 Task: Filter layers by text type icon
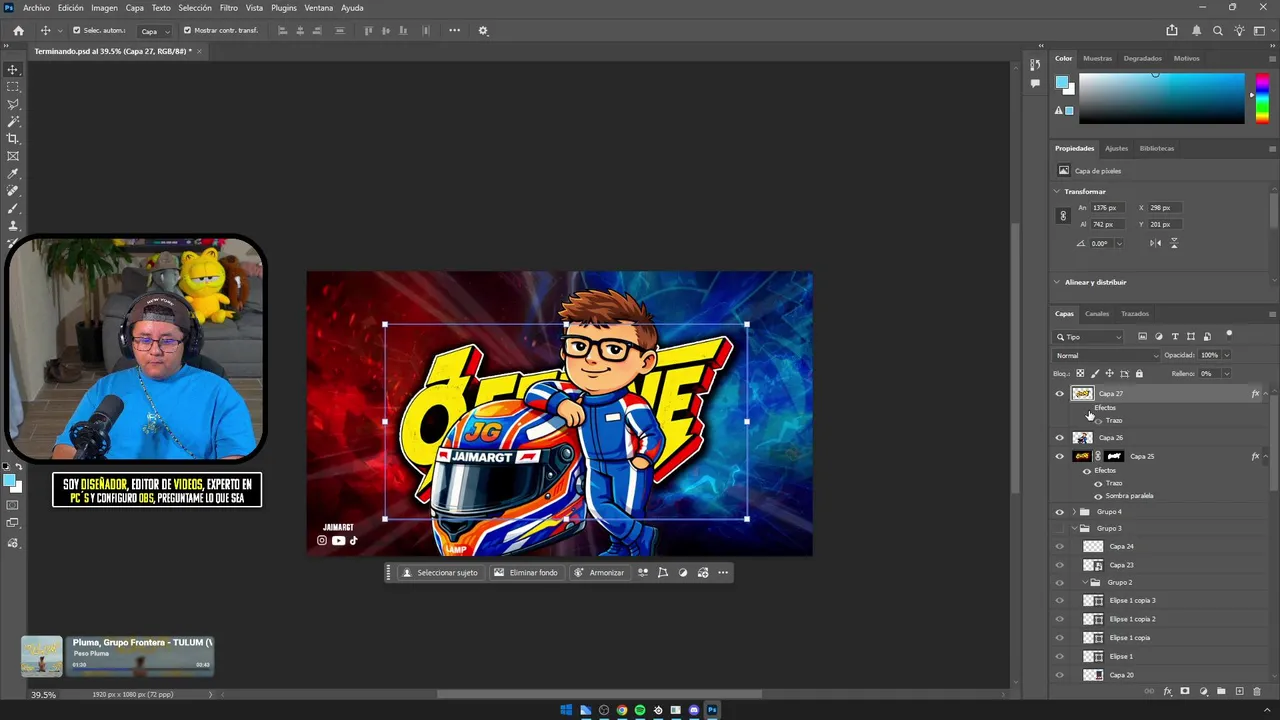(1175, 337)
